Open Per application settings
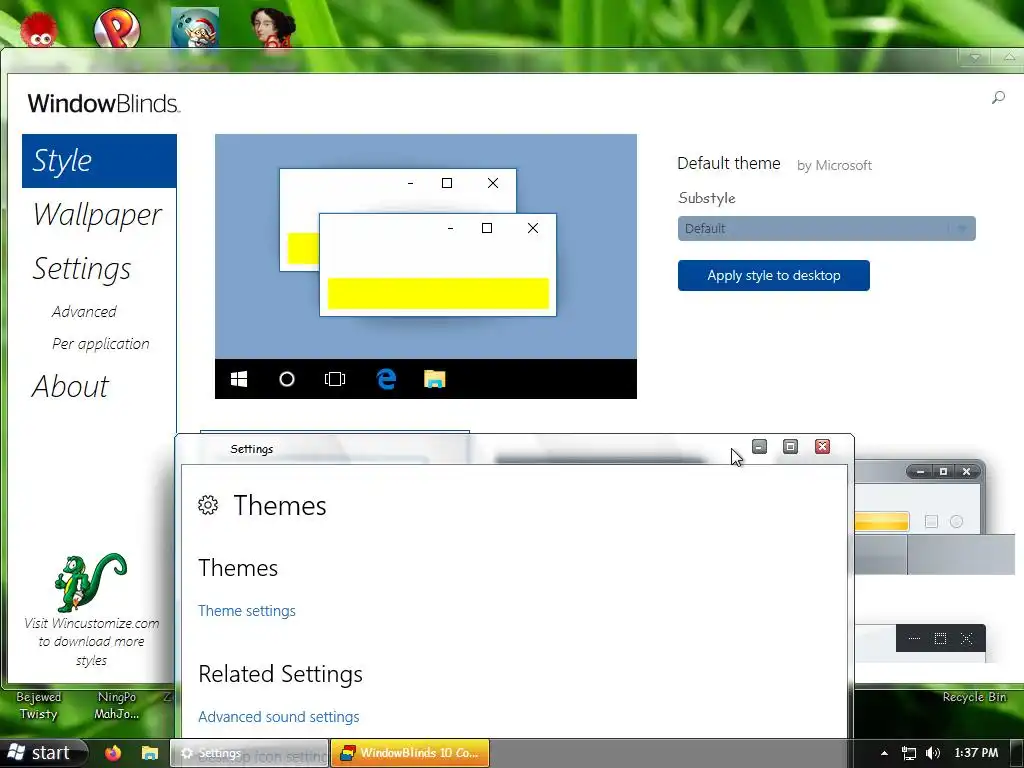 coord(101,344)
